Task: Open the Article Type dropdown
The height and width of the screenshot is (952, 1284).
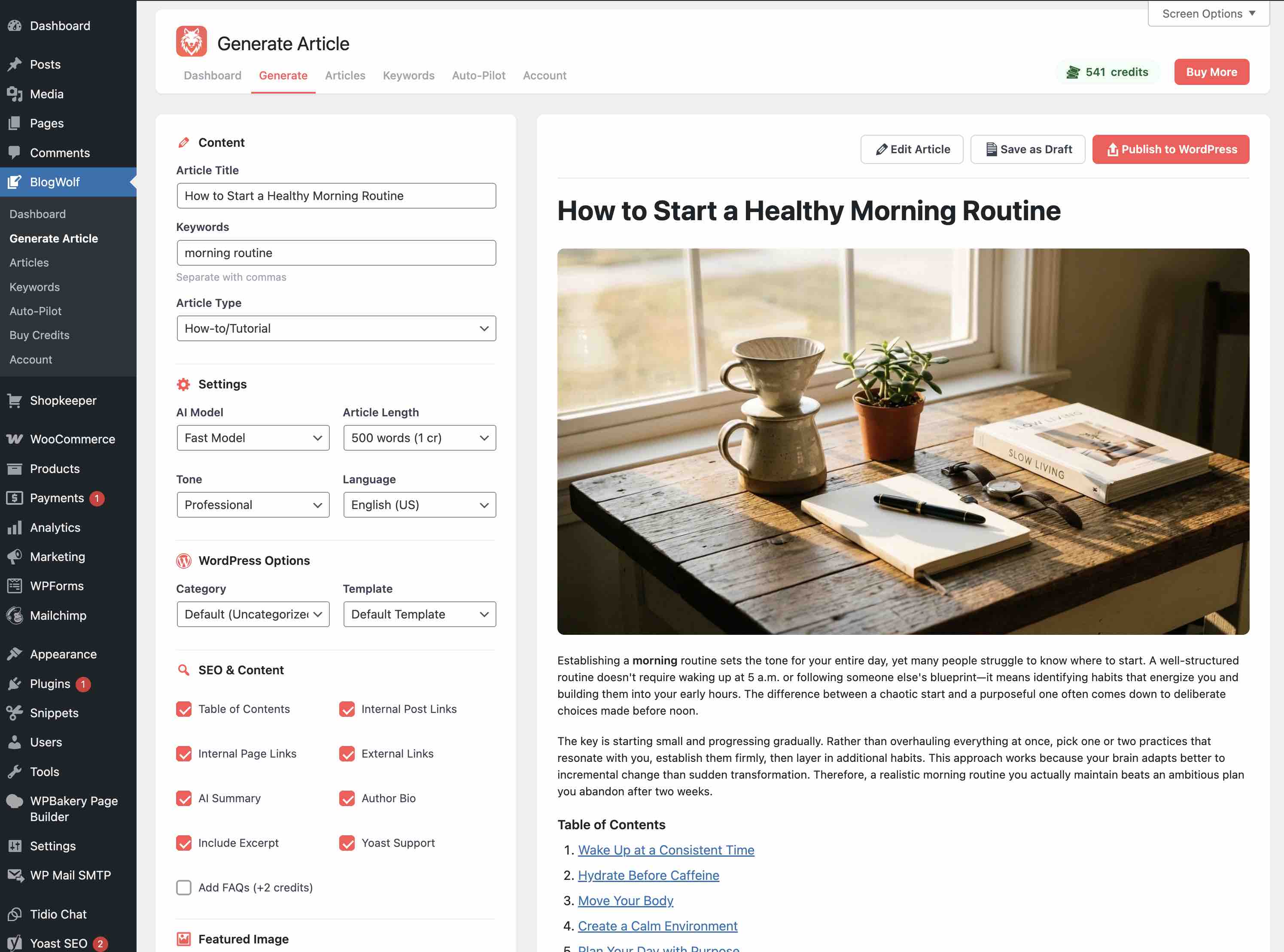Action: [336, 328]
